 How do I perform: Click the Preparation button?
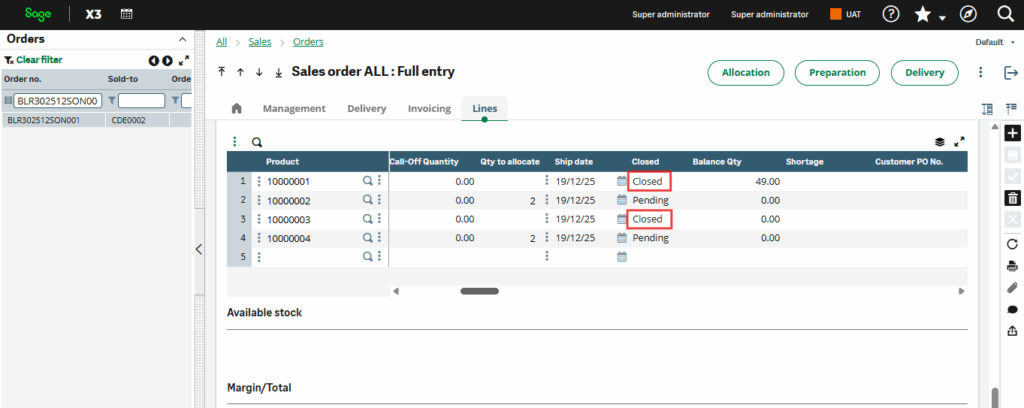click(837, 72)
